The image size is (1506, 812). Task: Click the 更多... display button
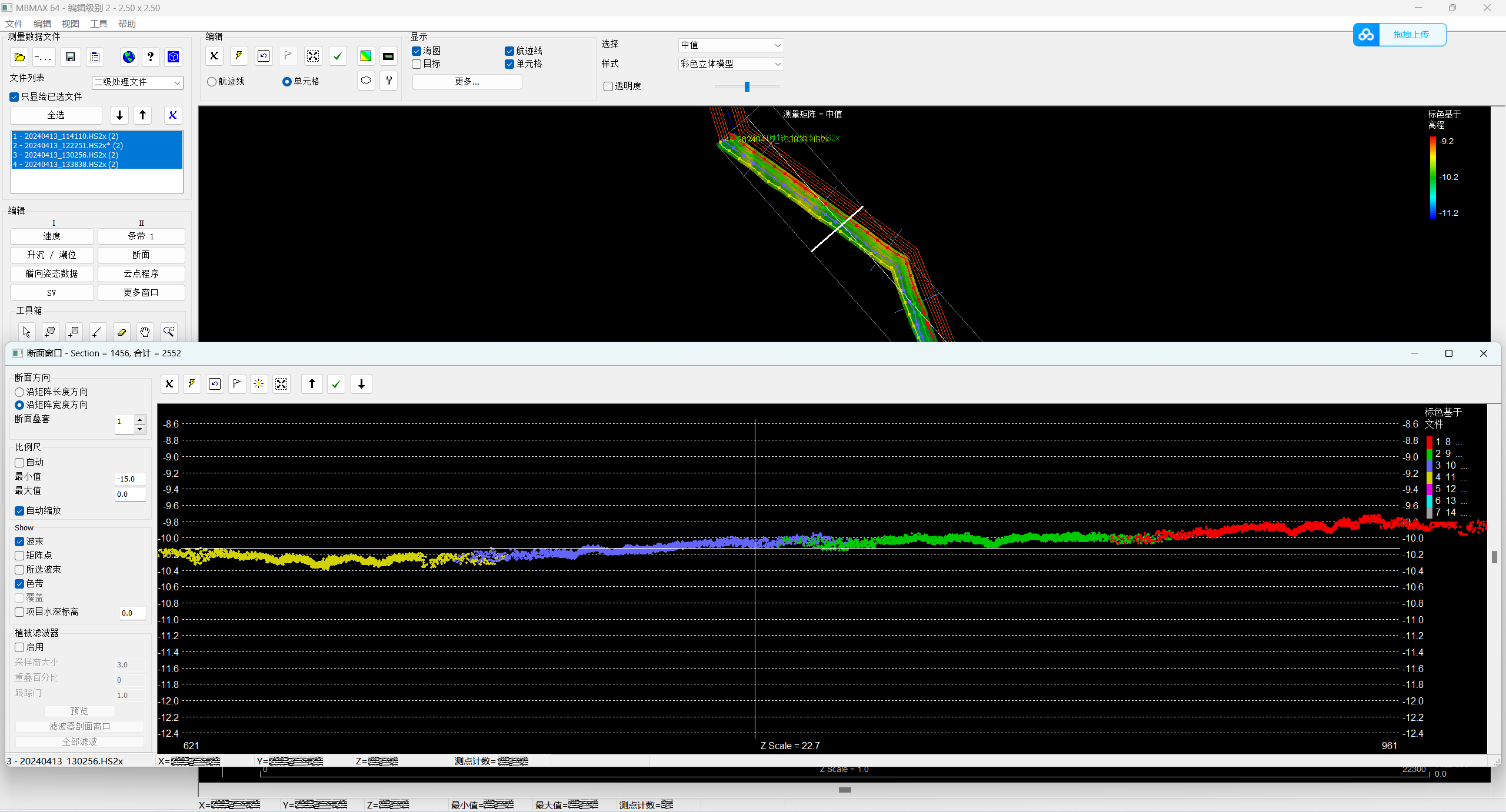[x=467, y=82]
